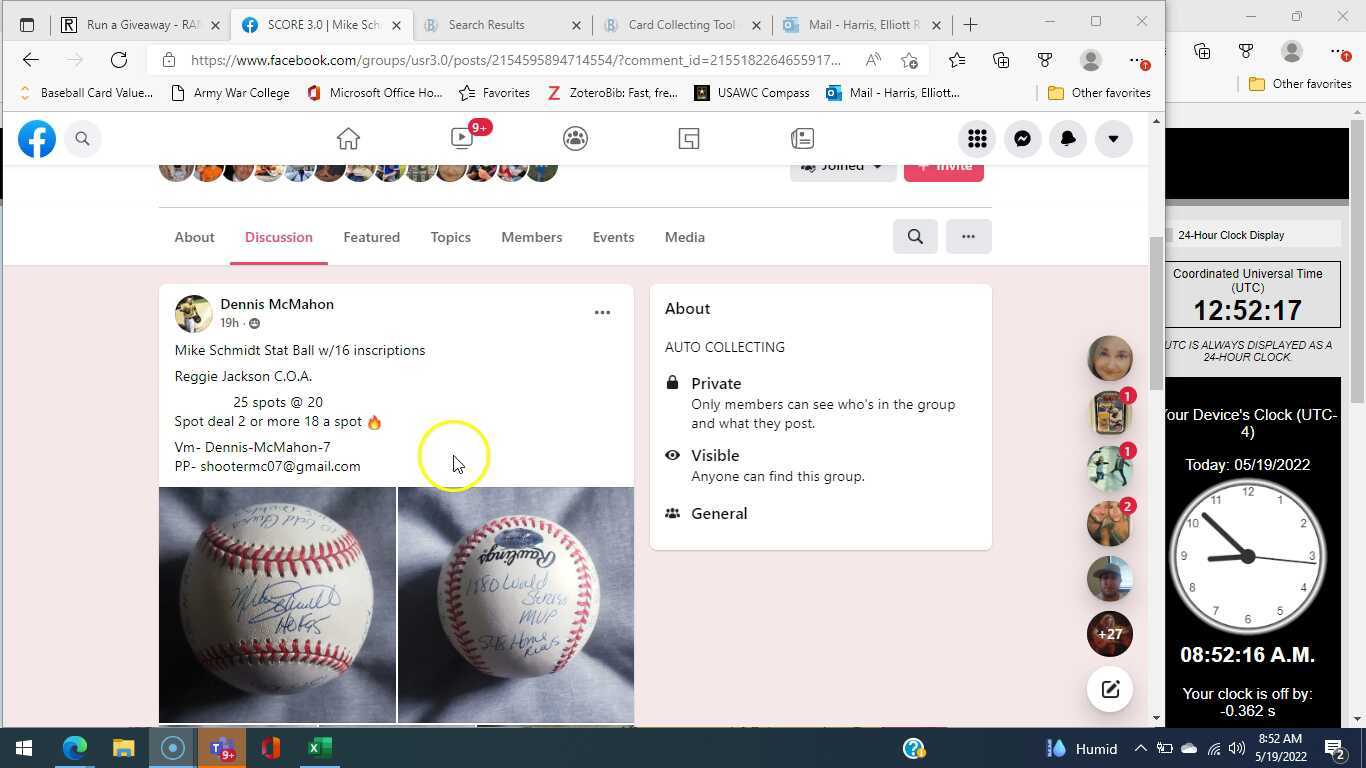Open the write post pencil icon on the right
Viewport: 1366px width, 768px height.
point(1110,689)
